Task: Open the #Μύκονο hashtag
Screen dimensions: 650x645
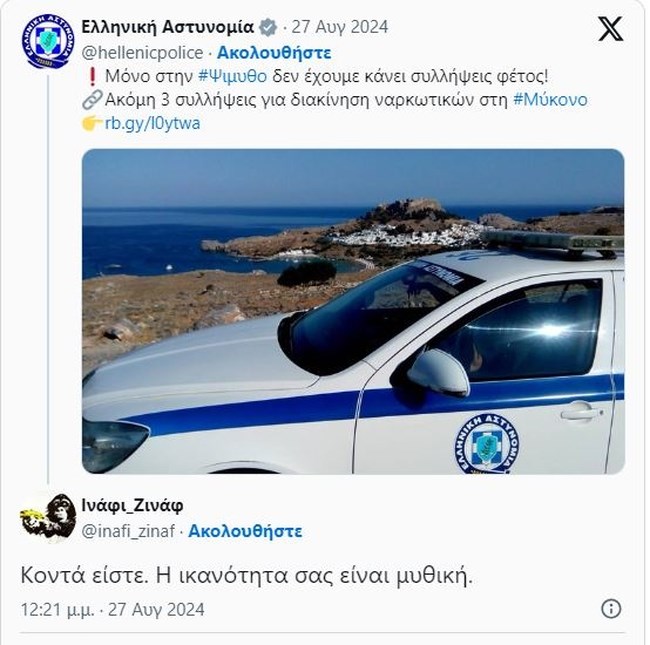Action: 550,100
